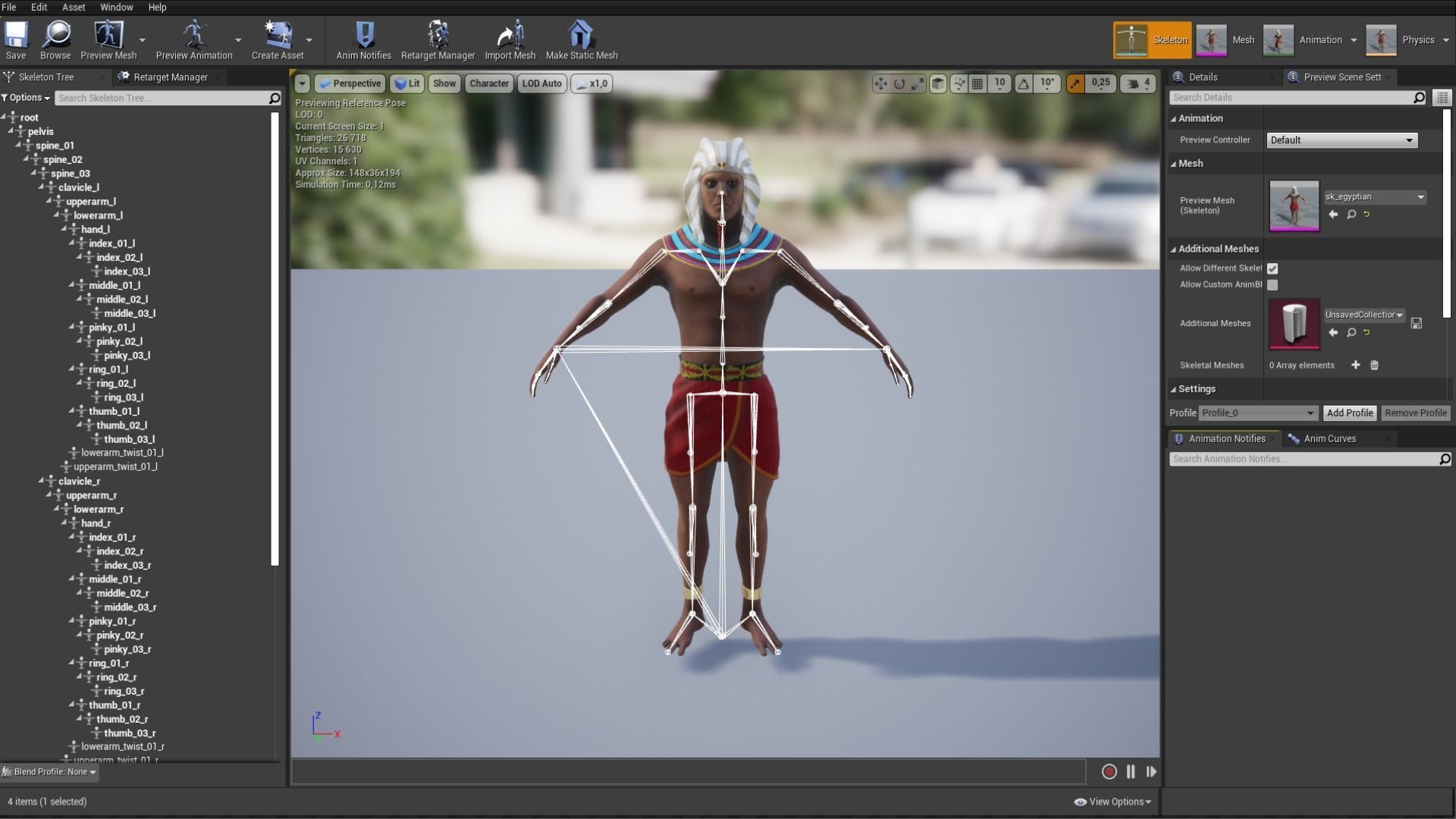This screenshot has height=819, width=1456.
Task: Collapse the spine_03 tree node
Action: (34, 173)
